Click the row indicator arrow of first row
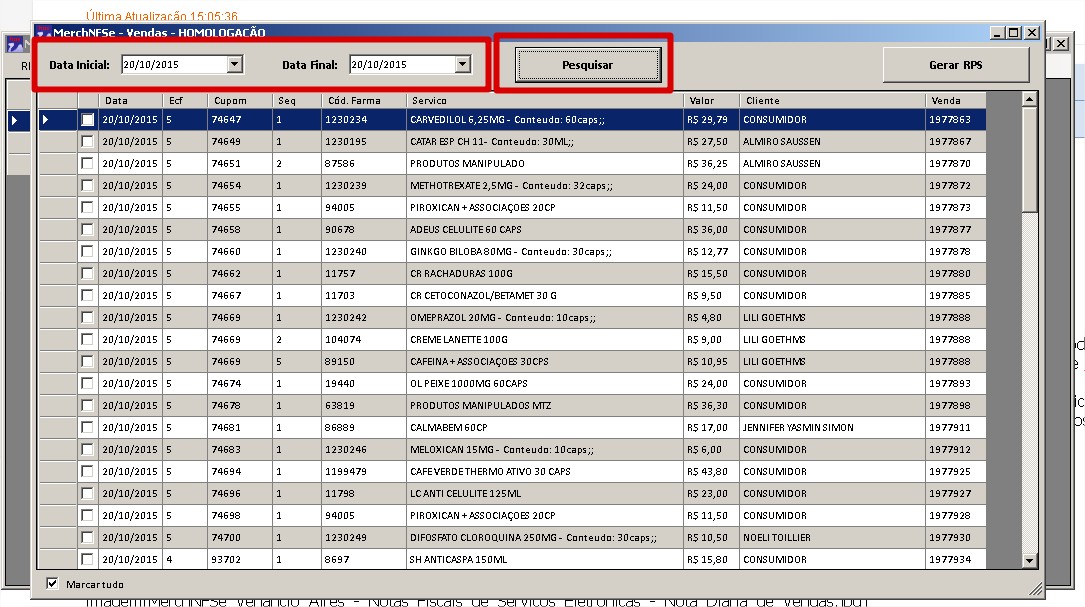This screenshot has width=1085, height=607. (47, 120)
